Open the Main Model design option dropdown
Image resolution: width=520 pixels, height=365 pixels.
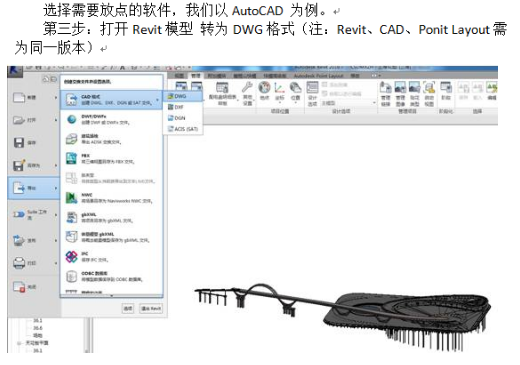[349, 103]
